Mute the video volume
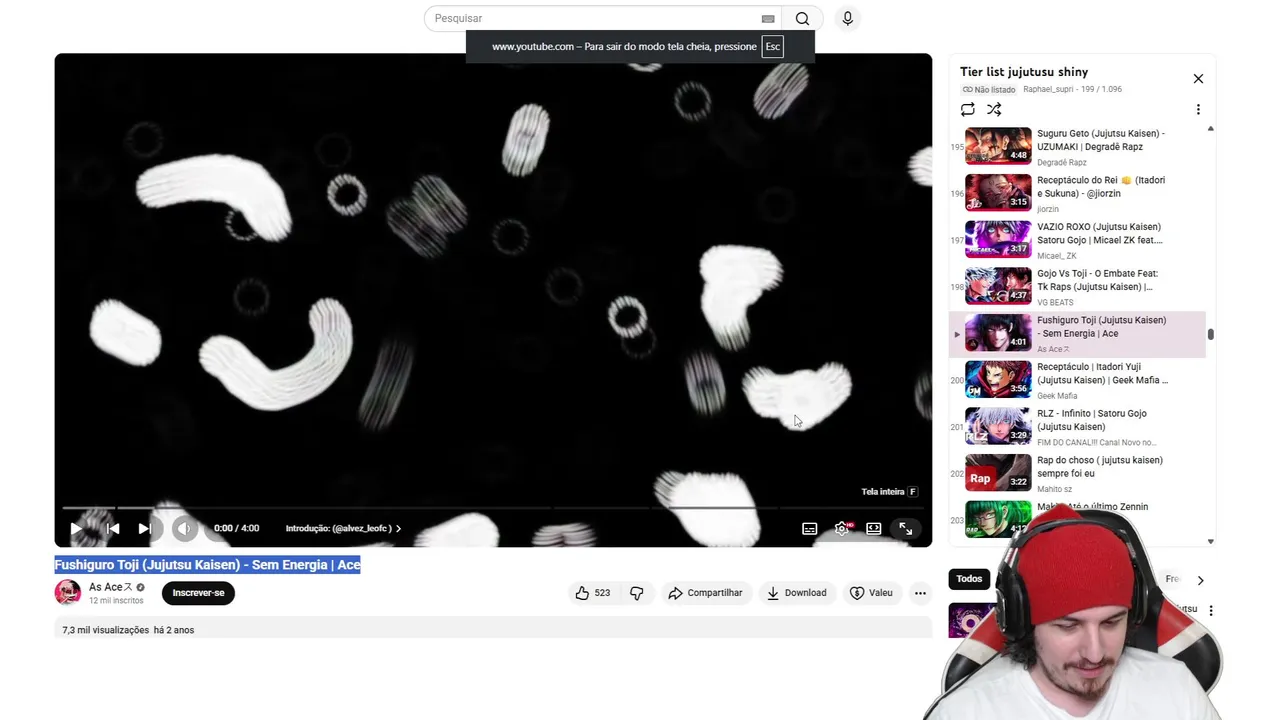This screenshot has height=720, width=1280. point(184,528)
